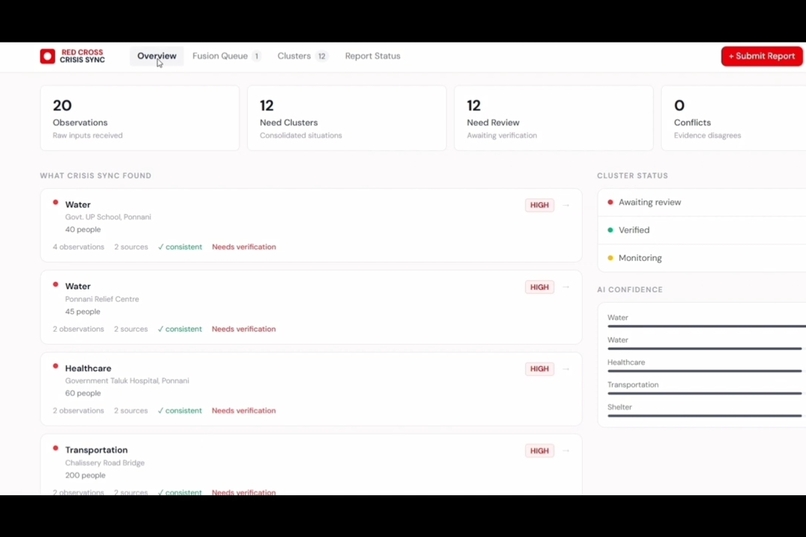
Task: Click the red dot beside Healthcare cluster
Action: (x=56, y=366)
